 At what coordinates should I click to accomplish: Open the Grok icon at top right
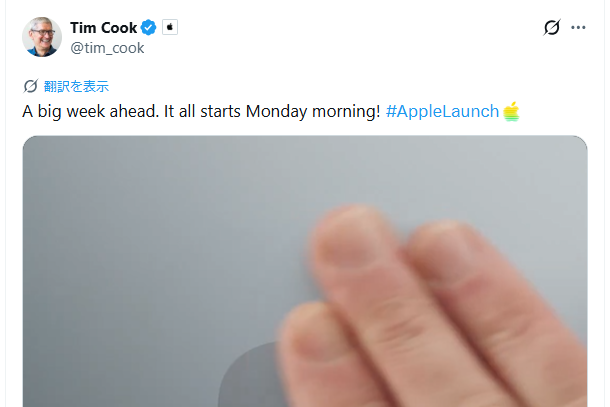tap(551, 28)
